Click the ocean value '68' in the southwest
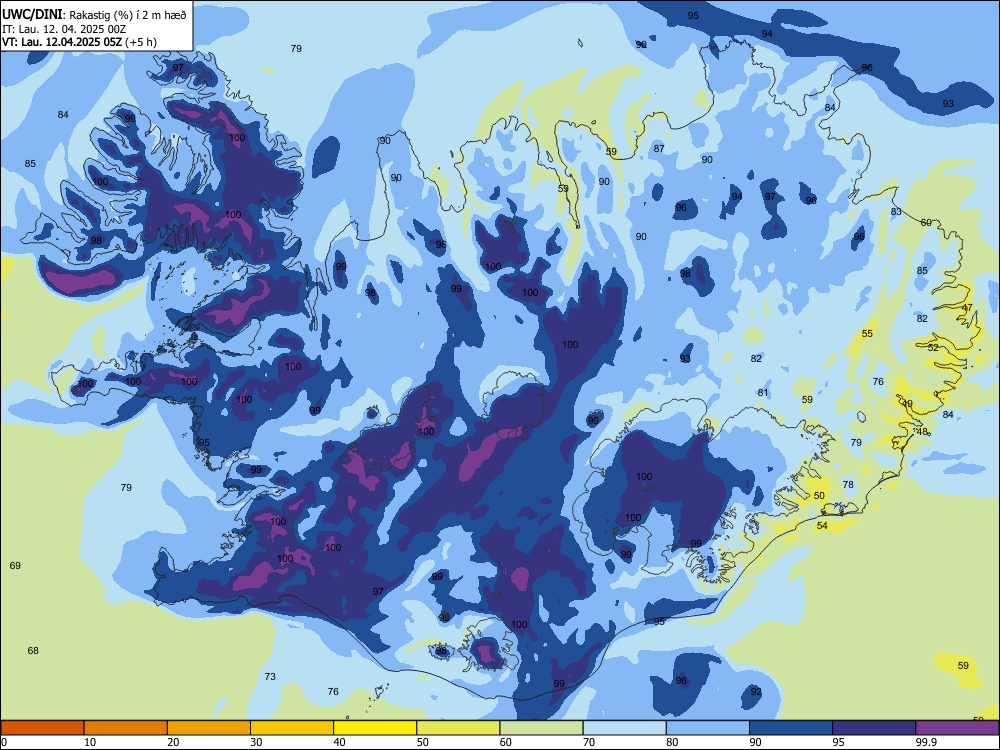The image size is (1000, 750). point(33,651)
